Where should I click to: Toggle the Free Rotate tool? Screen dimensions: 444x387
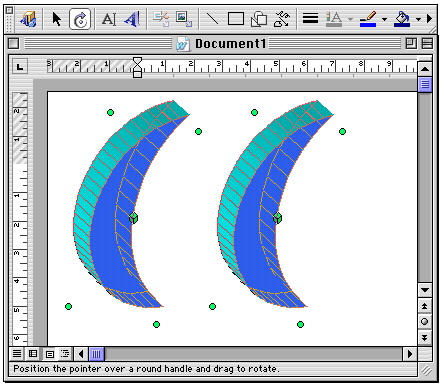[80, 19]
